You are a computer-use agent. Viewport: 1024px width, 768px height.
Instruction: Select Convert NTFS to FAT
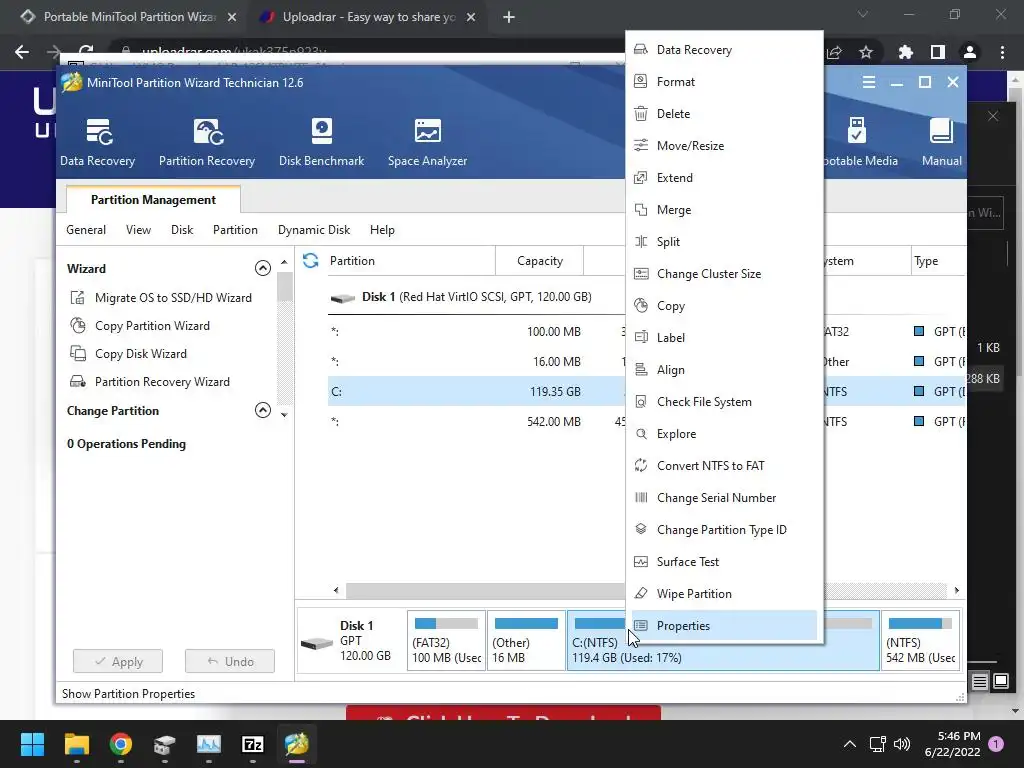pyautogui.click(x=724, y=466)
